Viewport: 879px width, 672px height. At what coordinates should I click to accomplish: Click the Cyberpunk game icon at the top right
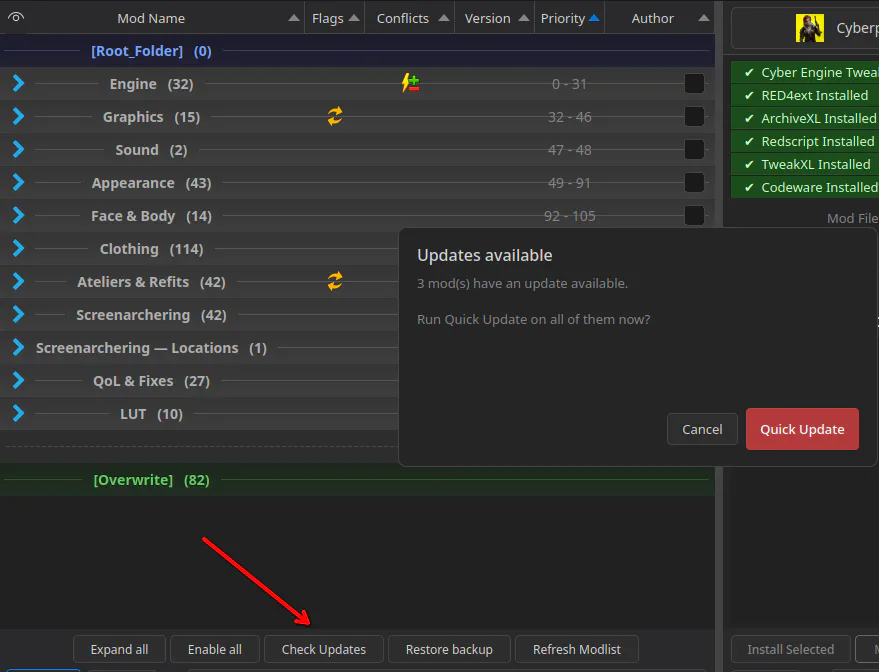tap(809, 28)
